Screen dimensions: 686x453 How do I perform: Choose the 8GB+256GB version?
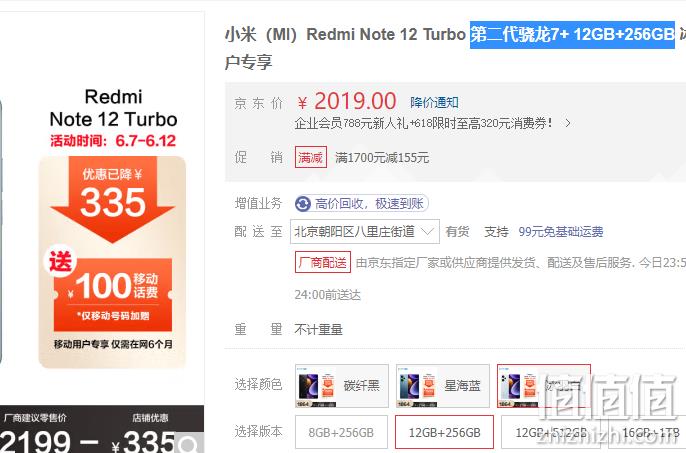pyautogui.click(x=341, y=432)
